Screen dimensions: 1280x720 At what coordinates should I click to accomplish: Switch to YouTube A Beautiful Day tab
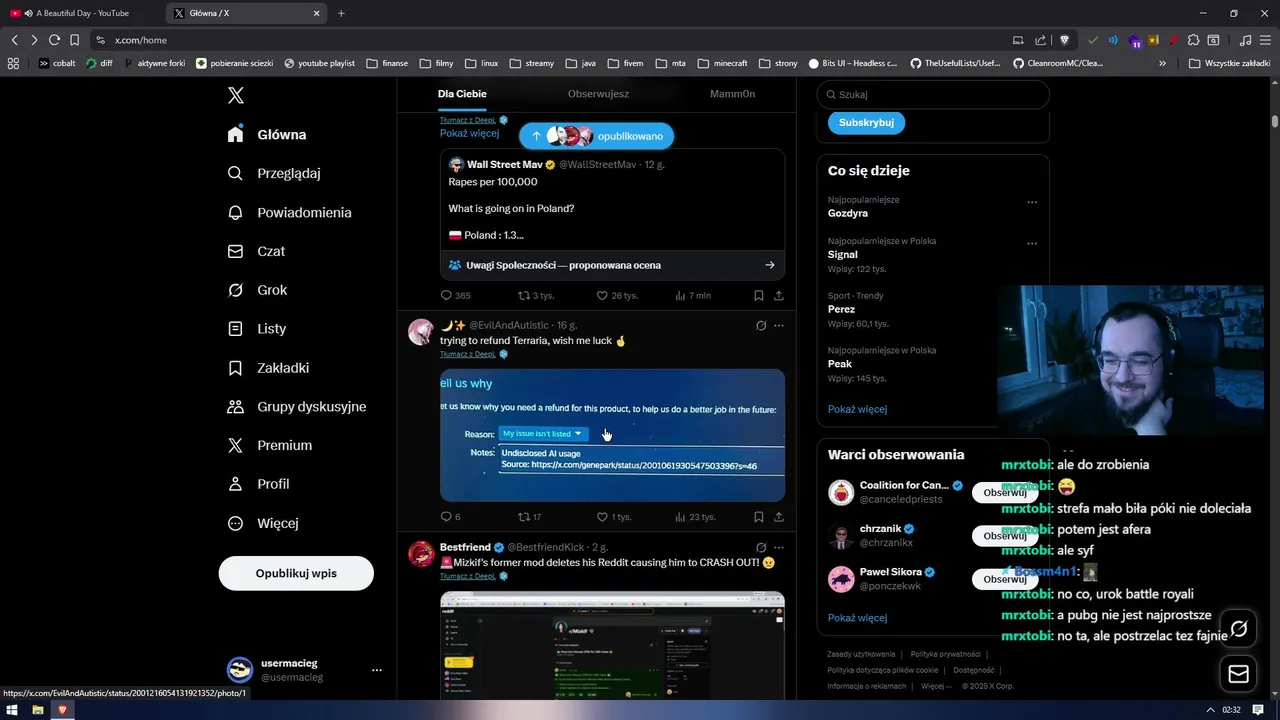[x=82, y=13]
